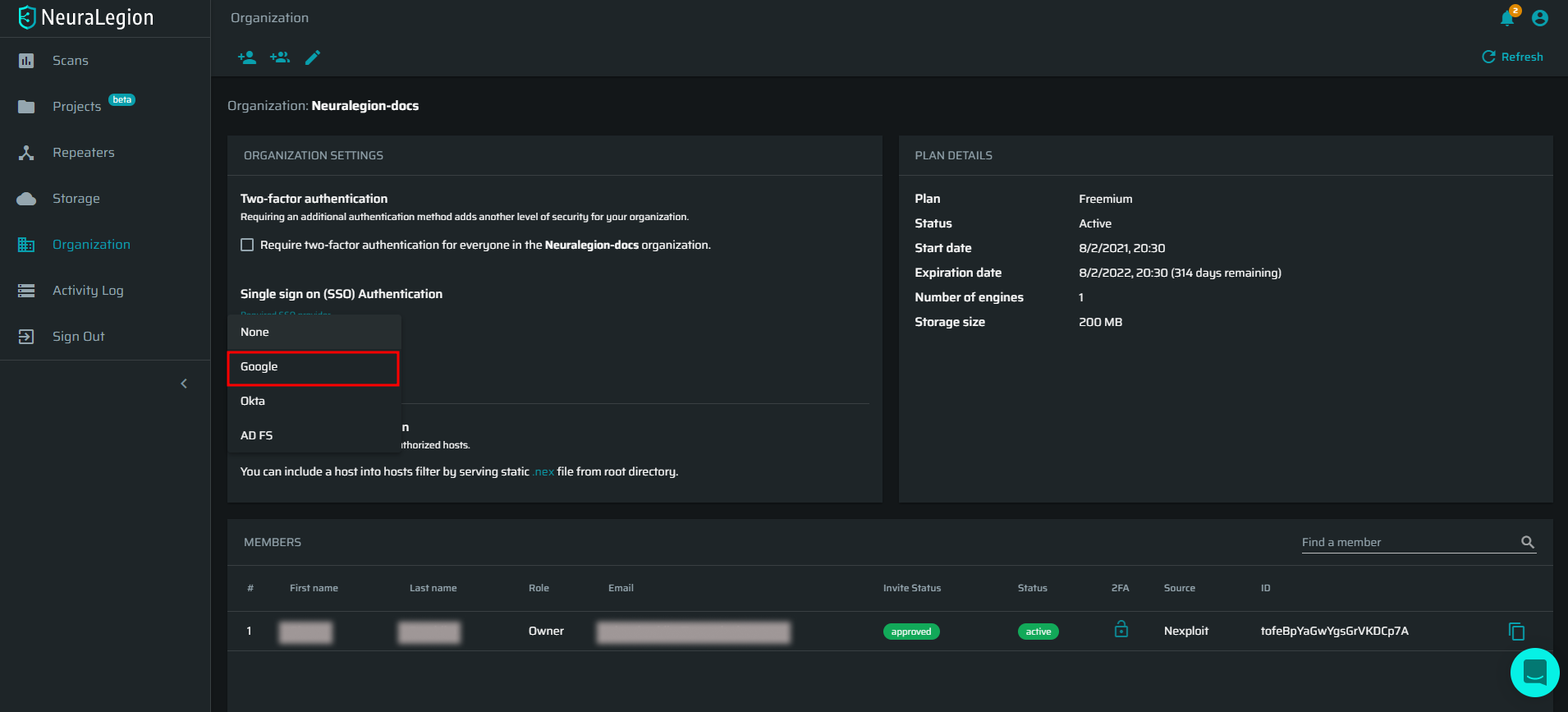Click the Last name column header
This screenshot has width=1568, height=712.
pyautogui.click(x=433, y=588)
